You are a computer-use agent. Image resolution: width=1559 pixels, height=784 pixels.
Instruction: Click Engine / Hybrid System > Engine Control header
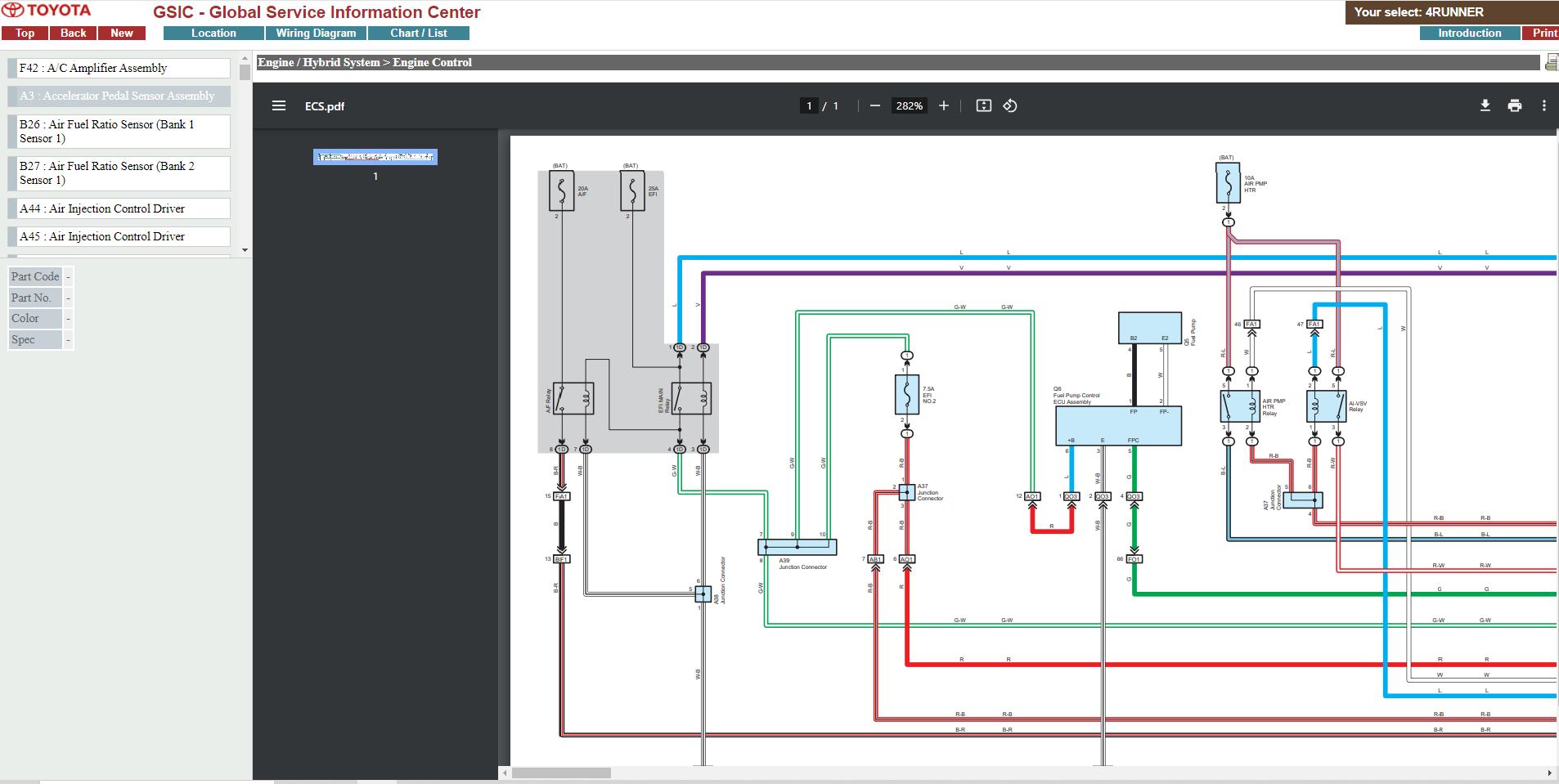point(365,62)
